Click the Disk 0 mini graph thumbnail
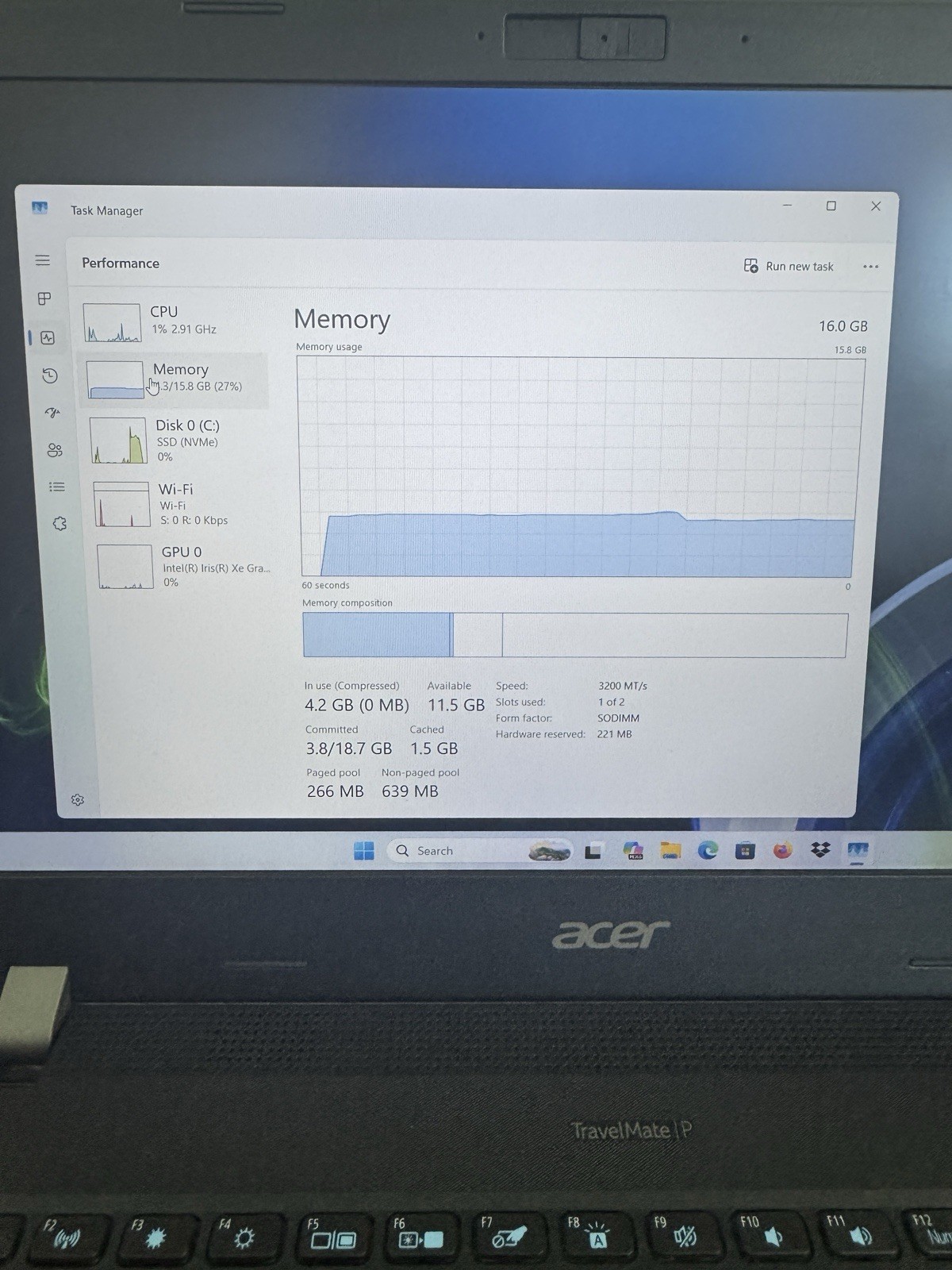 pos(118,441)
